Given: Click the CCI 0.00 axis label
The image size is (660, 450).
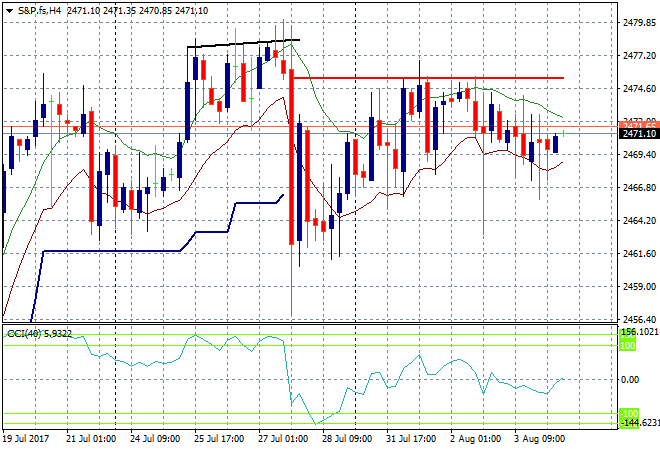Looking at the screenshot, I should point(632,380).
